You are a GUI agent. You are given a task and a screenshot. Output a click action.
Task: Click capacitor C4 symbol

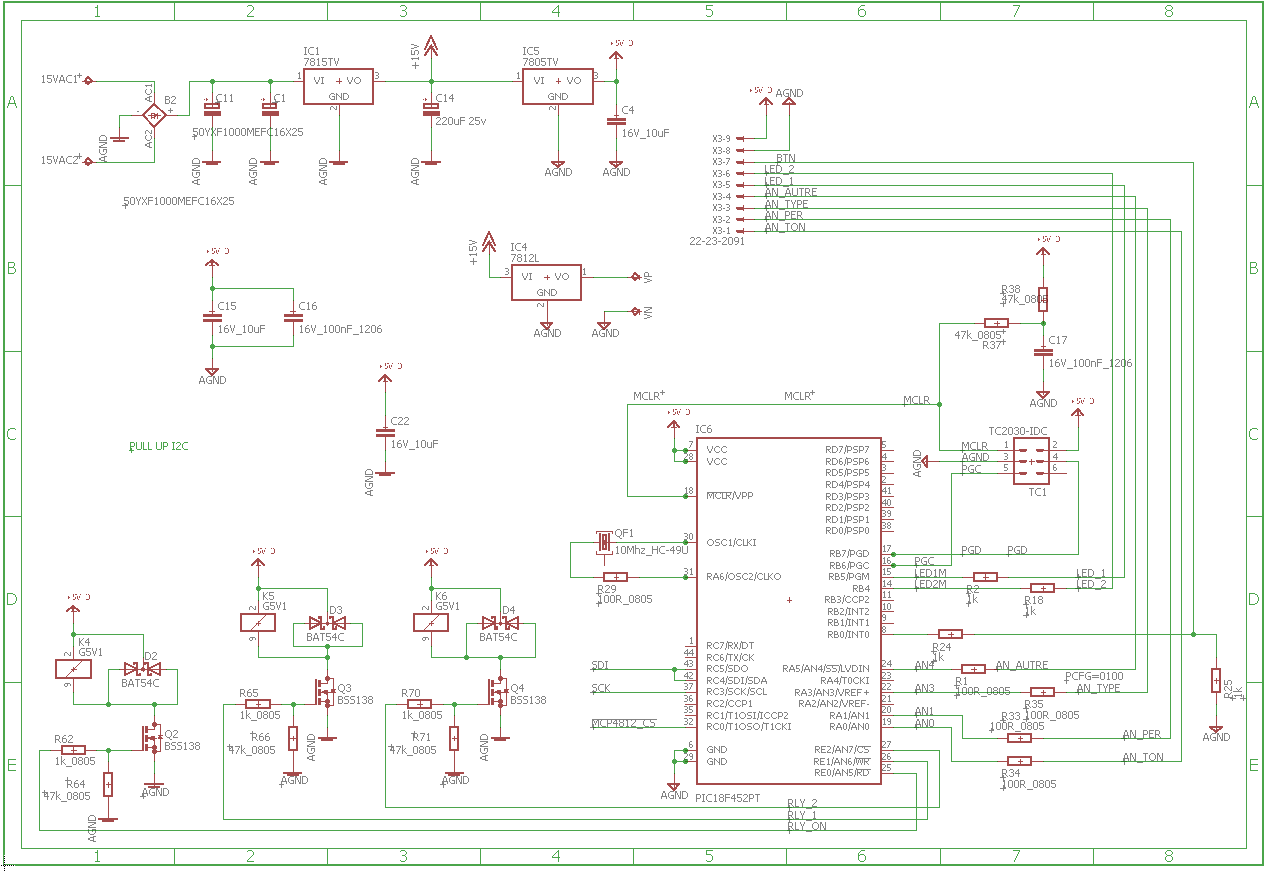(x=616, y=121)
